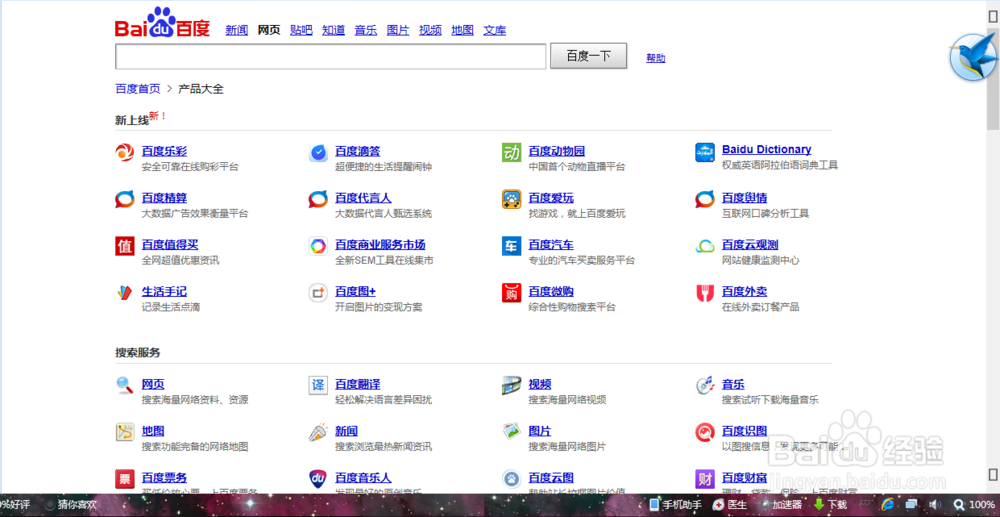Click the description '中国首个动物直播平台'
The image size is (1000, 517).
[577, 167]
